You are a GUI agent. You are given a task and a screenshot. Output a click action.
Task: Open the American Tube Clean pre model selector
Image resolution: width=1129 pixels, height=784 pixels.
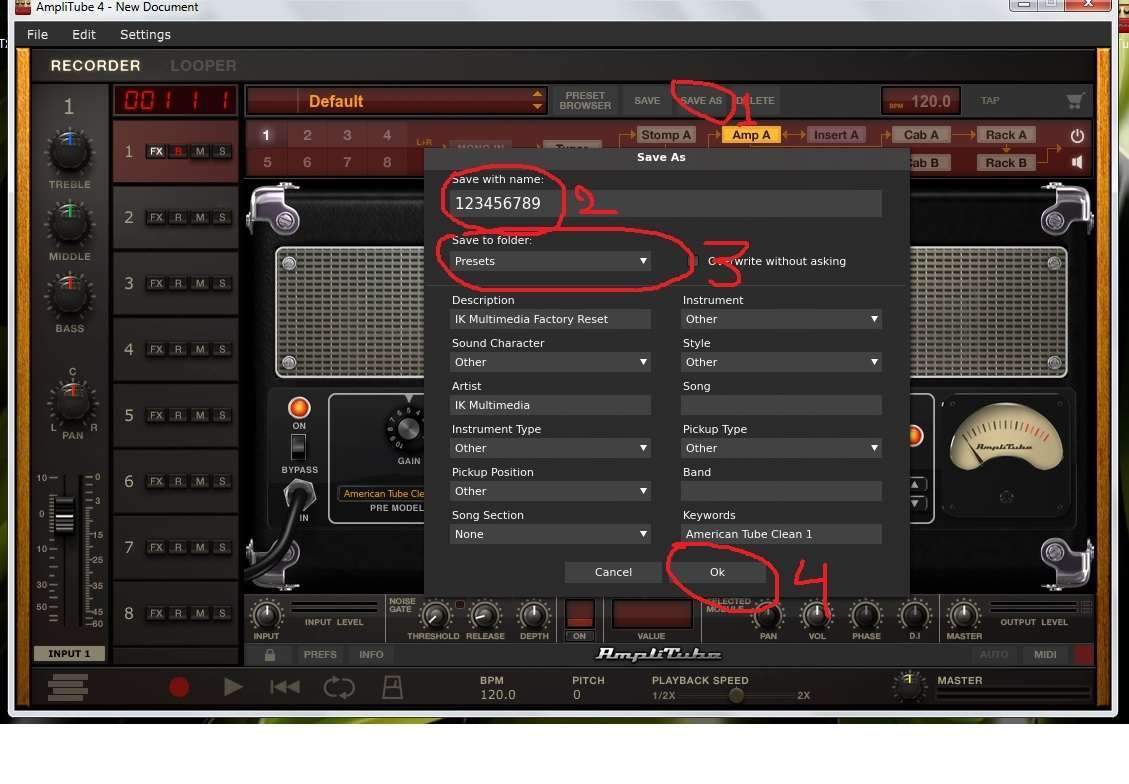point(382,494)
